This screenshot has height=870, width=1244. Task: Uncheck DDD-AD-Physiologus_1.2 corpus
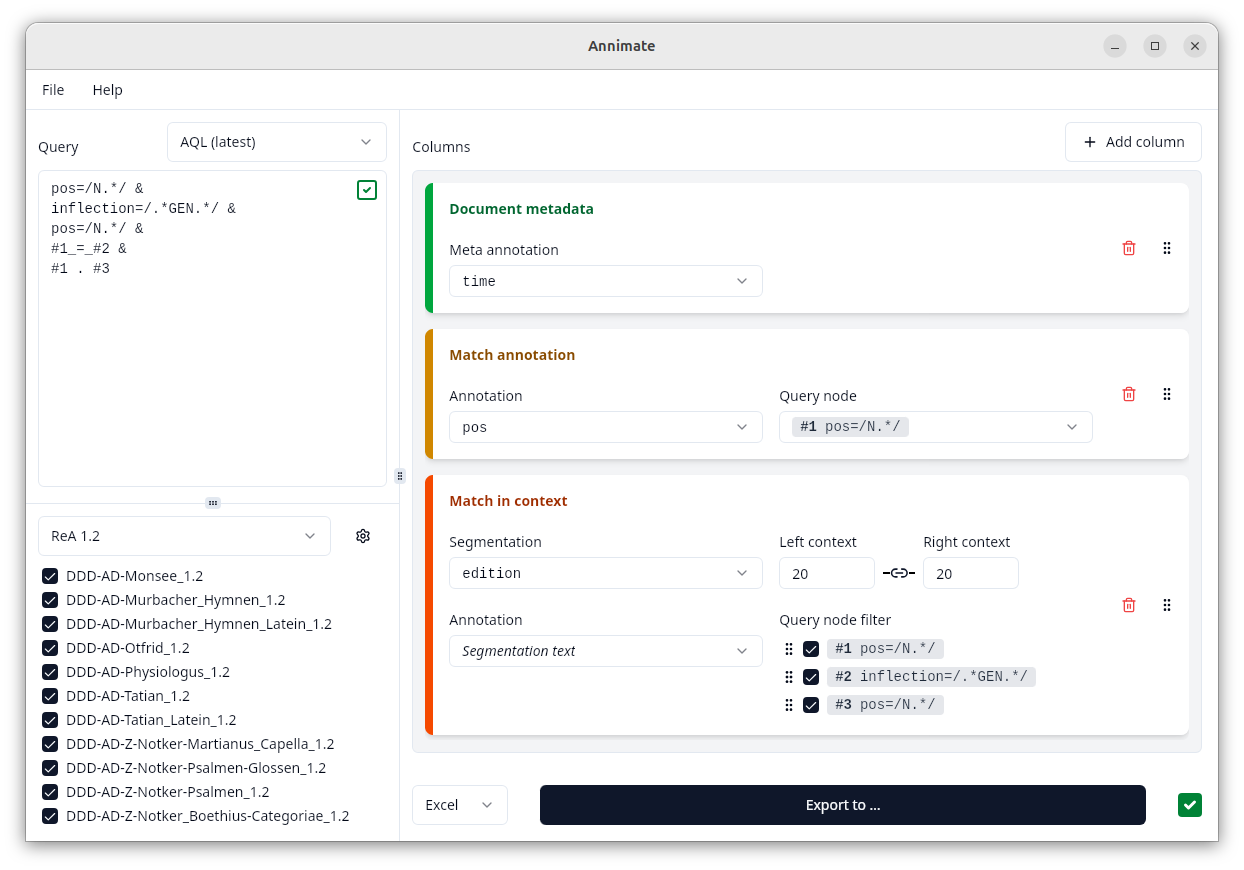(x=50, y=672)
